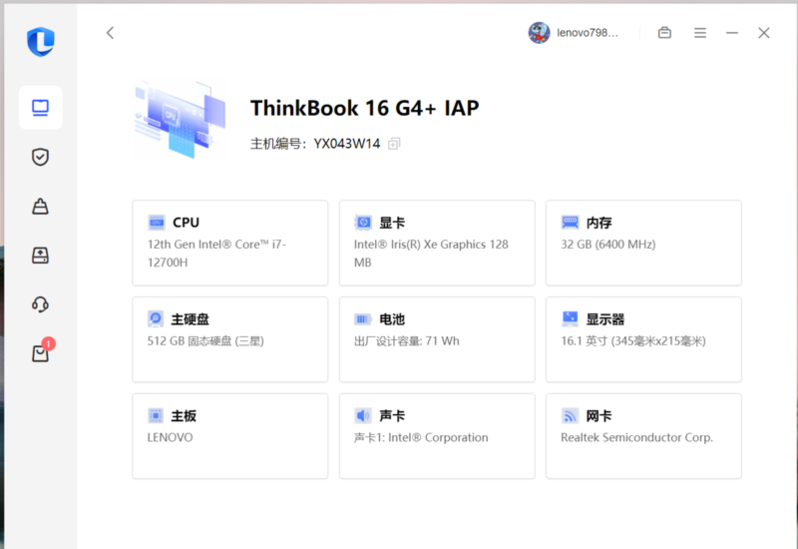The image size is (798, 549).
Task: Open the 内存 memory info card
Action: (x=643, y=242)
